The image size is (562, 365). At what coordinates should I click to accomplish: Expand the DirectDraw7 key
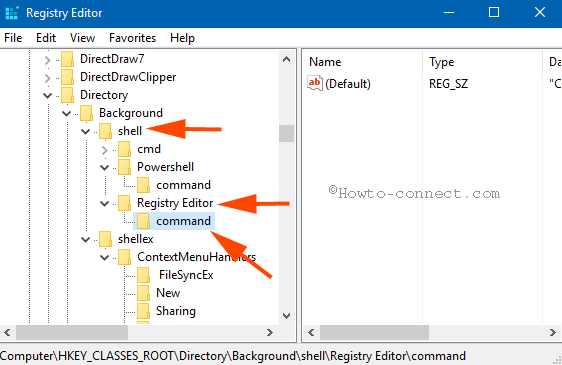coord(47,60)
